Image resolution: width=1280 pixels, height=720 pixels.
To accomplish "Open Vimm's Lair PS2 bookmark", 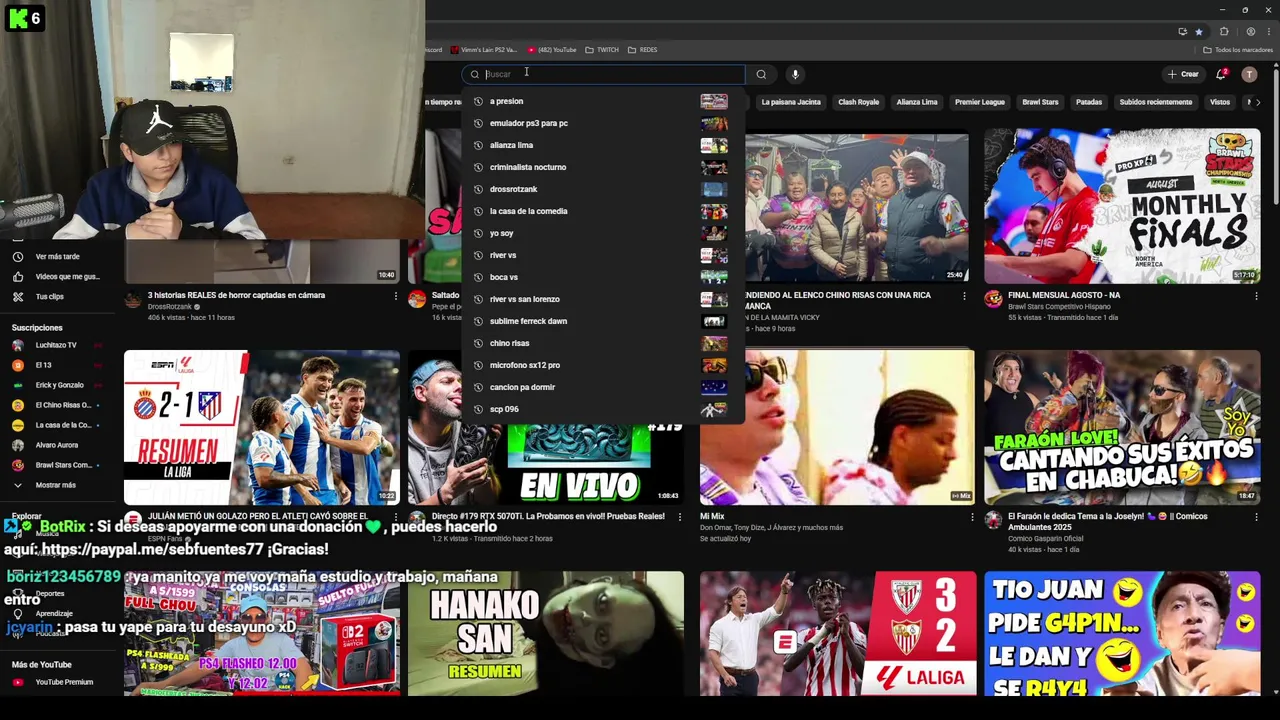I will (484, 49).
